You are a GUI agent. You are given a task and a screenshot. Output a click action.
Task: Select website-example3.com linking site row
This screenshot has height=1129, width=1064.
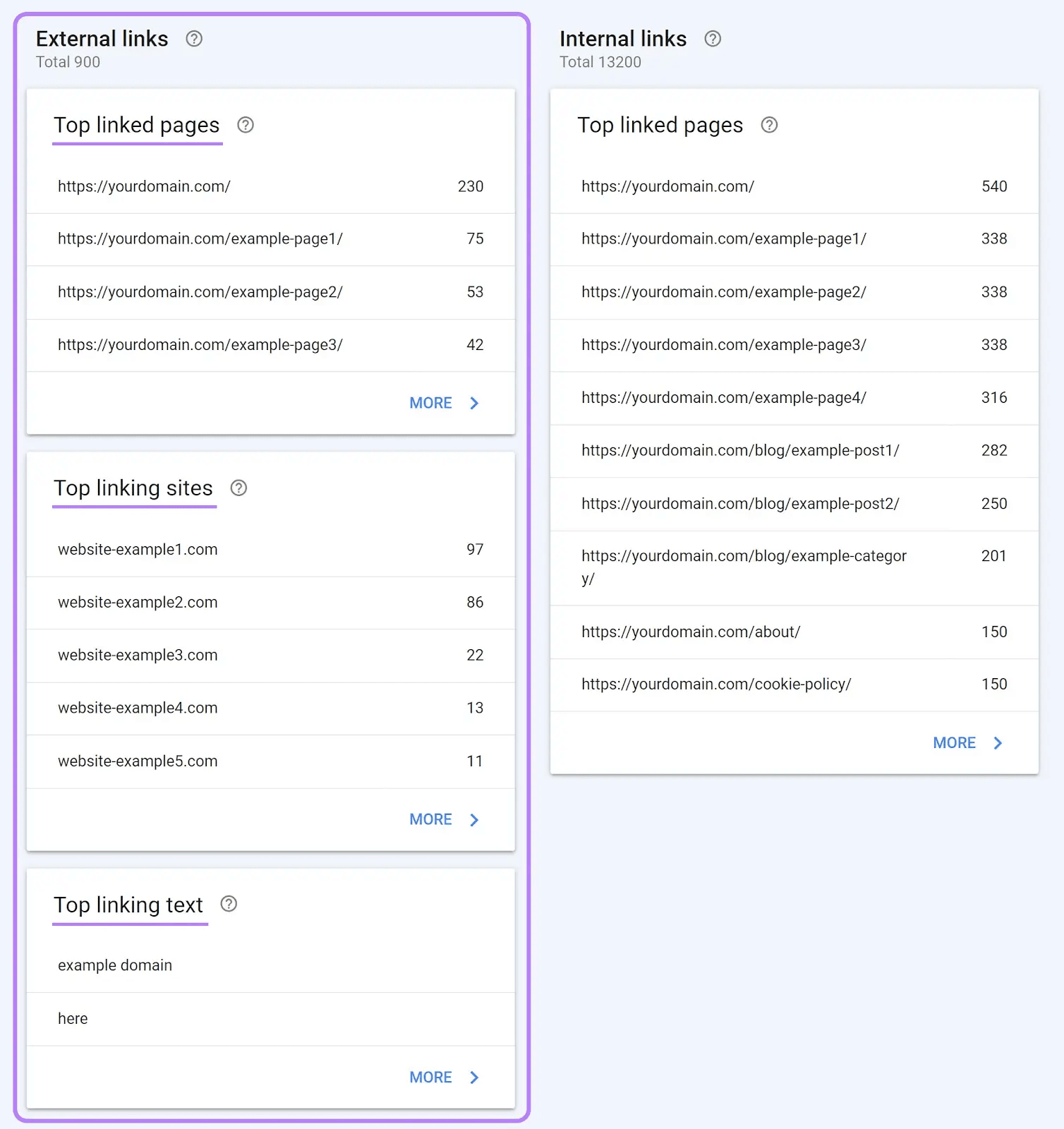271,656
